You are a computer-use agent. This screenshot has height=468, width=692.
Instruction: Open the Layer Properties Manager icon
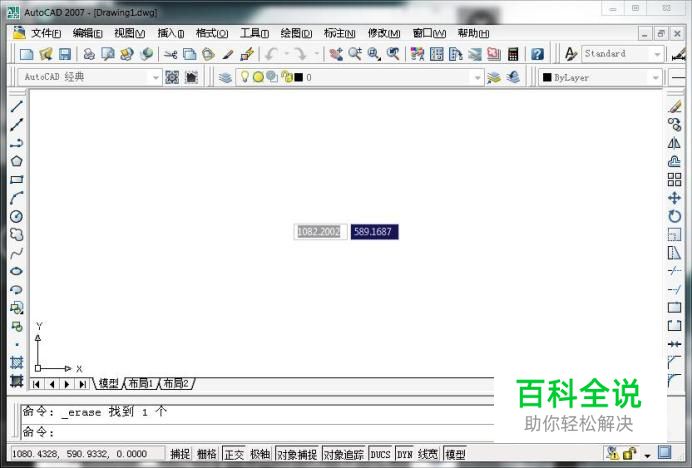coord(225,78)
